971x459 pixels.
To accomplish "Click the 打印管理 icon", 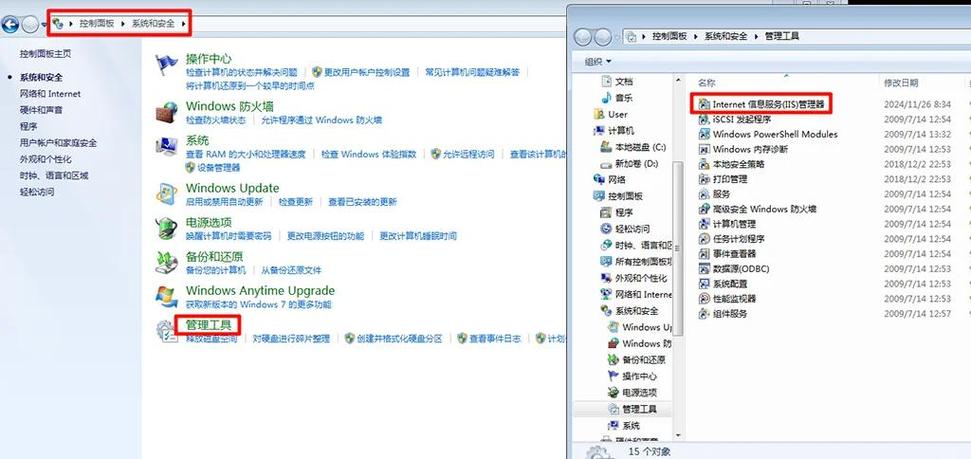I will pyautogui.click(x=703, y=179).
